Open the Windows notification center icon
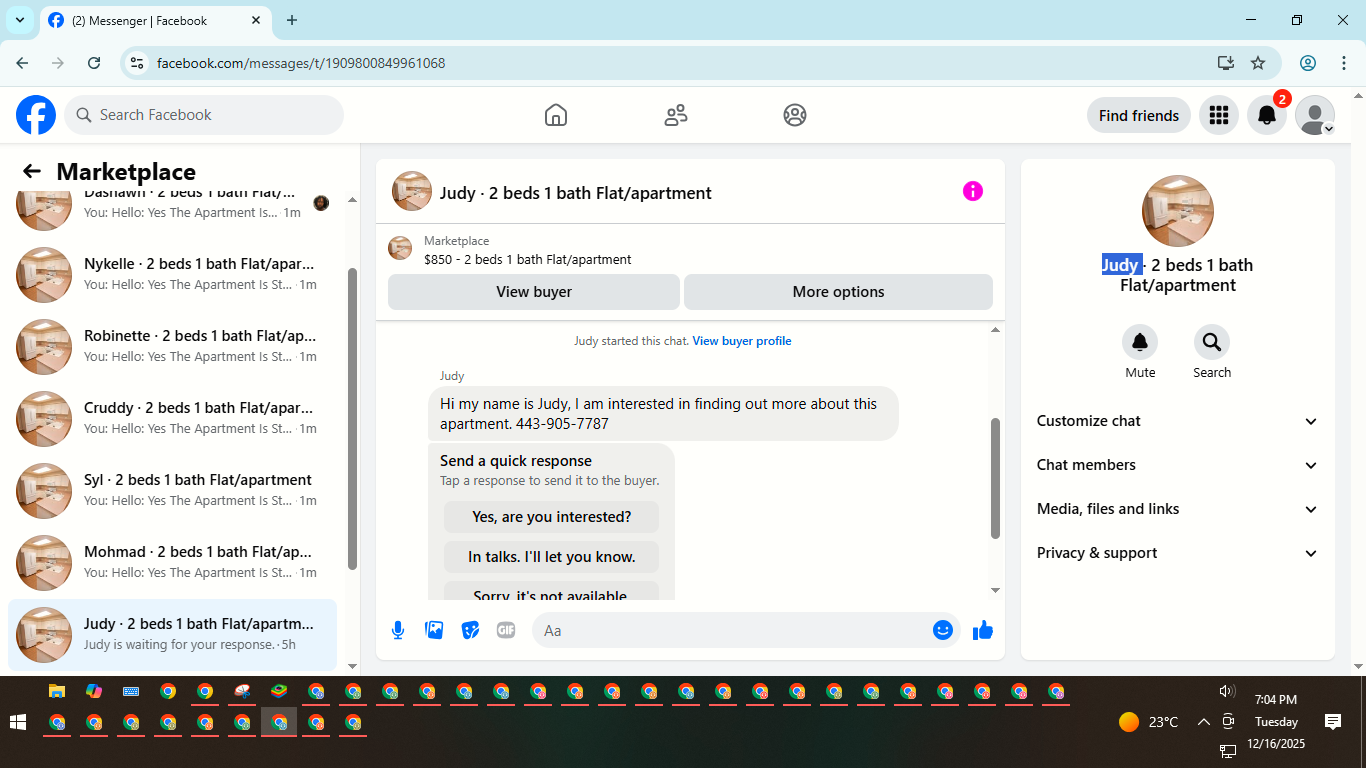1366x768 pixels. [x=1332, y=722]
